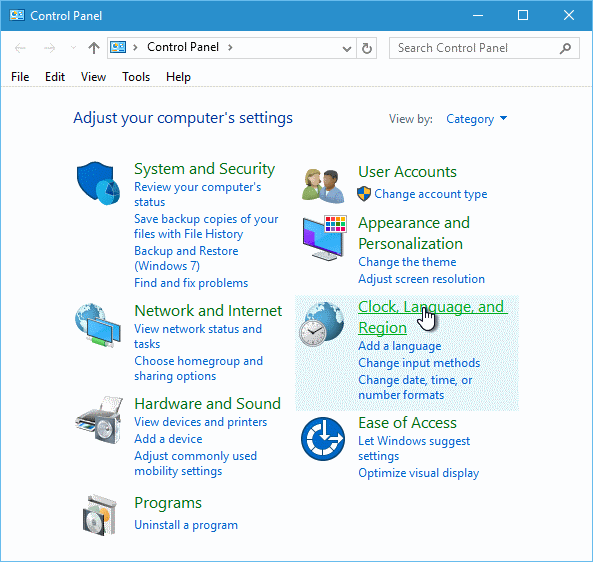
Task: Open Adjust commonly used mobility settings
Action: [x=196, y=463]
